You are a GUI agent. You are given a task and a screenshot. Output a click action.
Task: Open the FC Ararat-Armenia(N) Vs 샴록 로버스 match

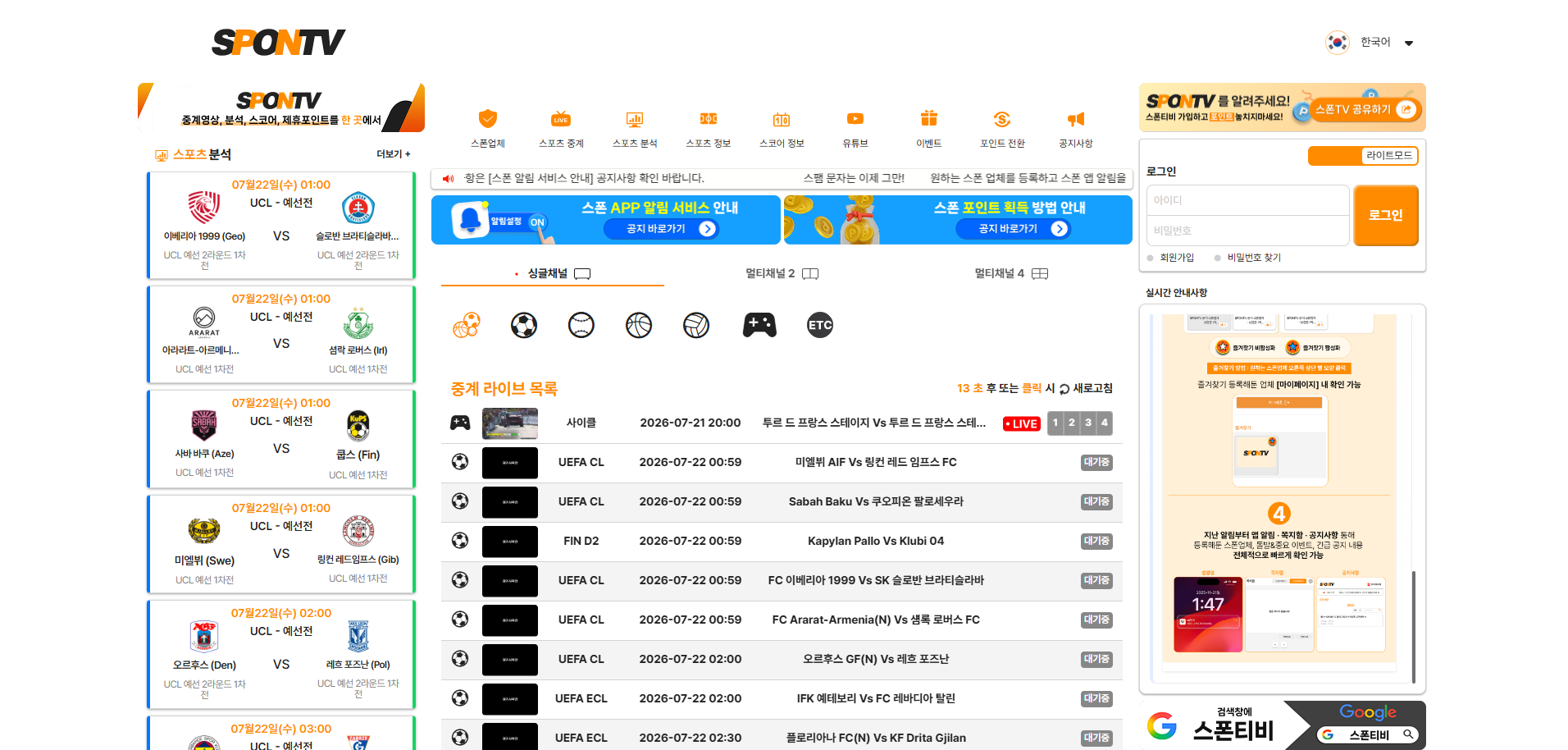pos(876,620)
